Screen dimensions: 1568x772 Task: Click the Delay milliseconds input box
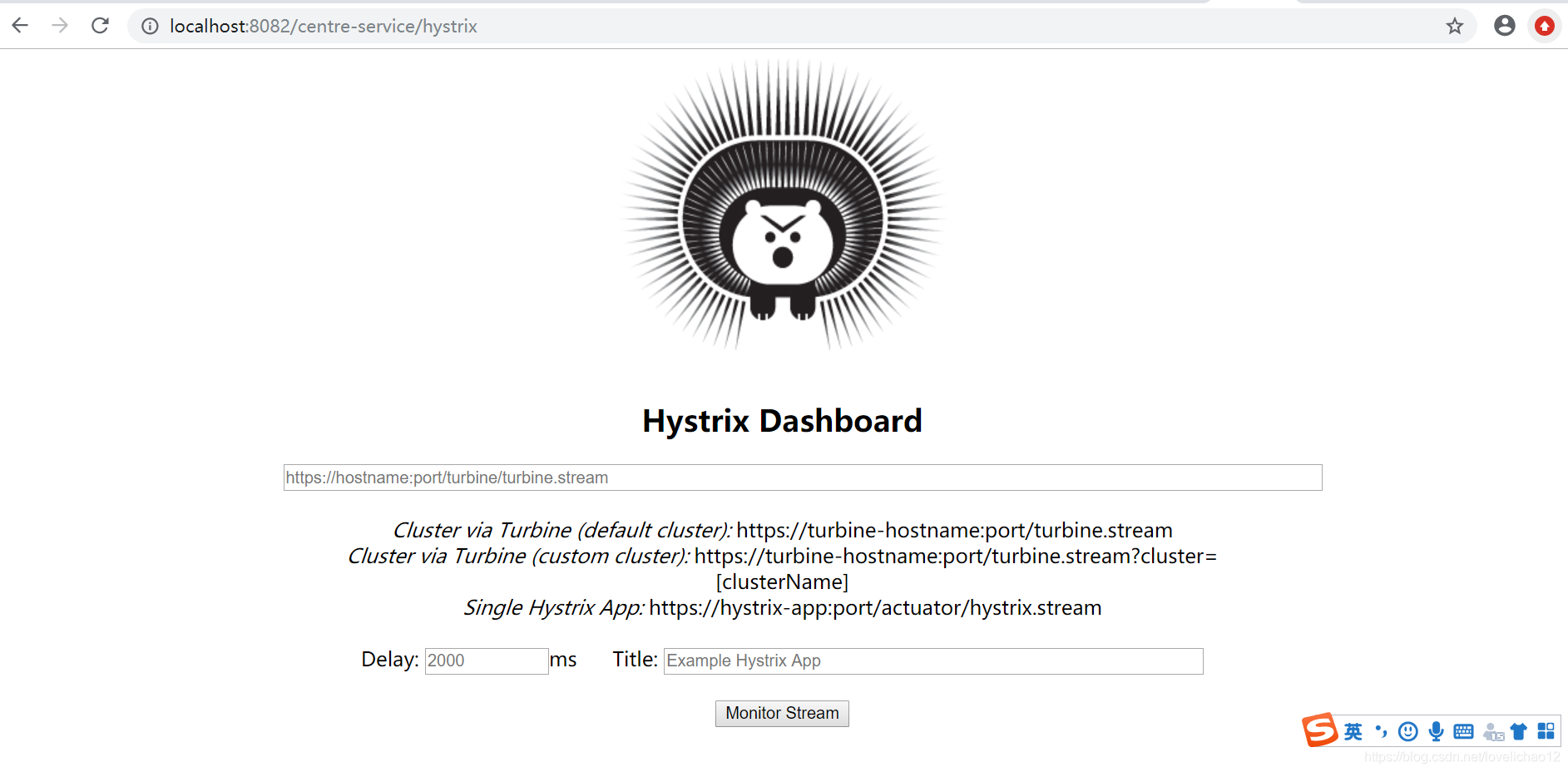486,661
